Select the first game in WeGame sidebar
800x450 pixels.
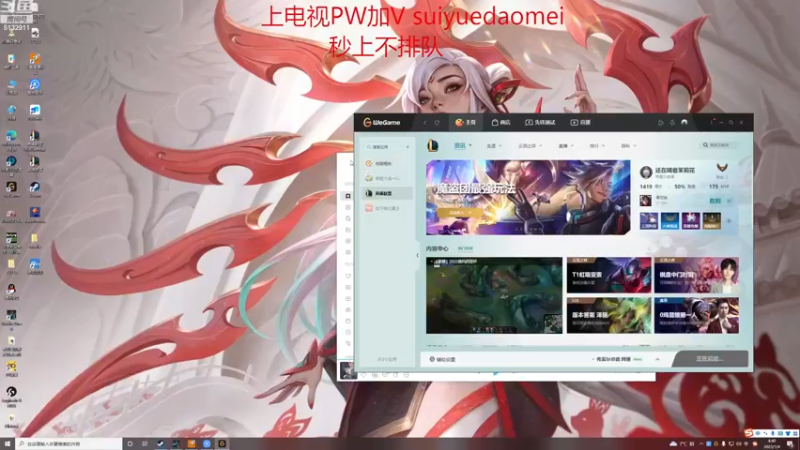tap(388, 164)
